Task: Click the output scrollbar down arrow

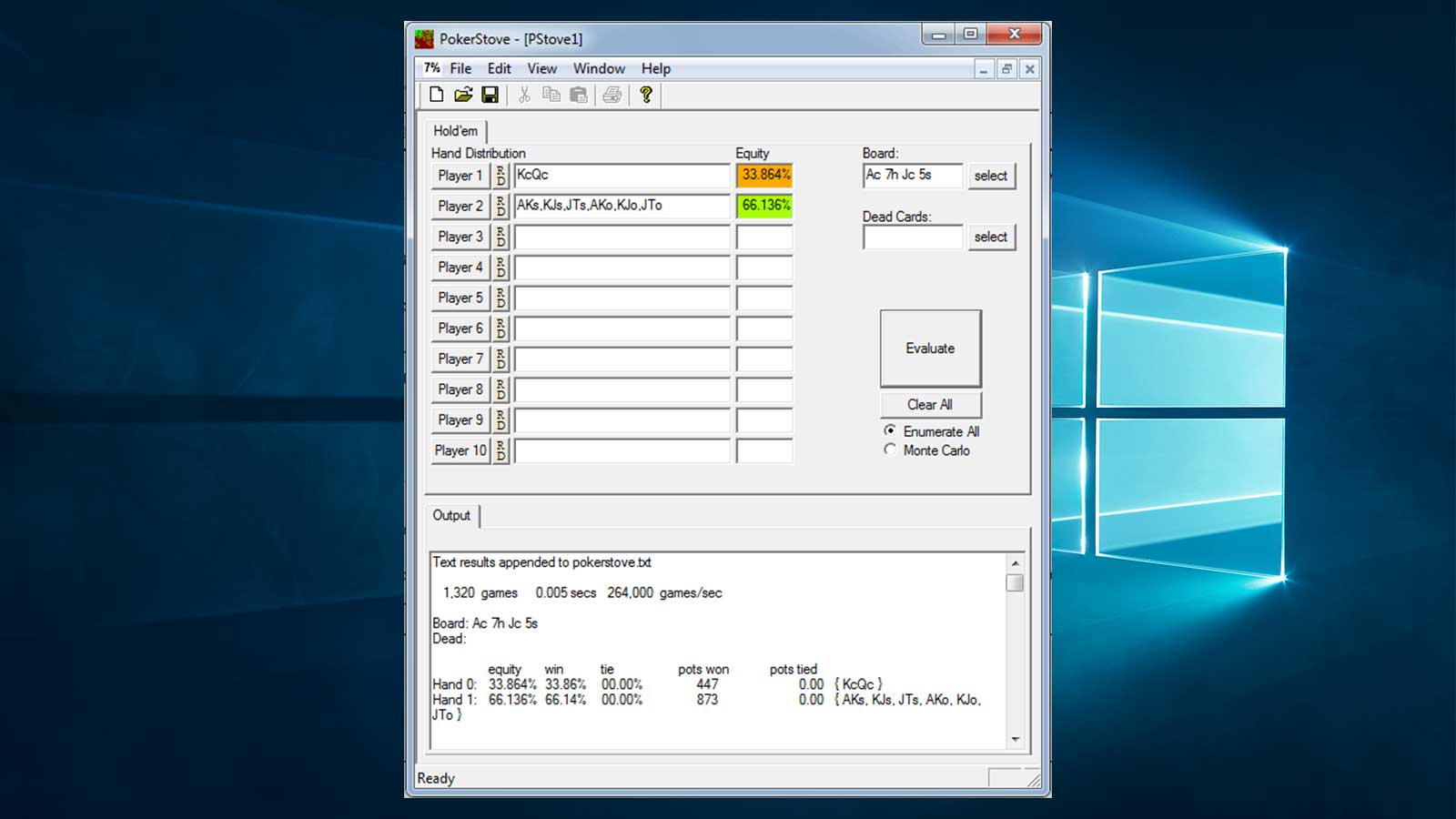Action: (x=1016, y=739)
